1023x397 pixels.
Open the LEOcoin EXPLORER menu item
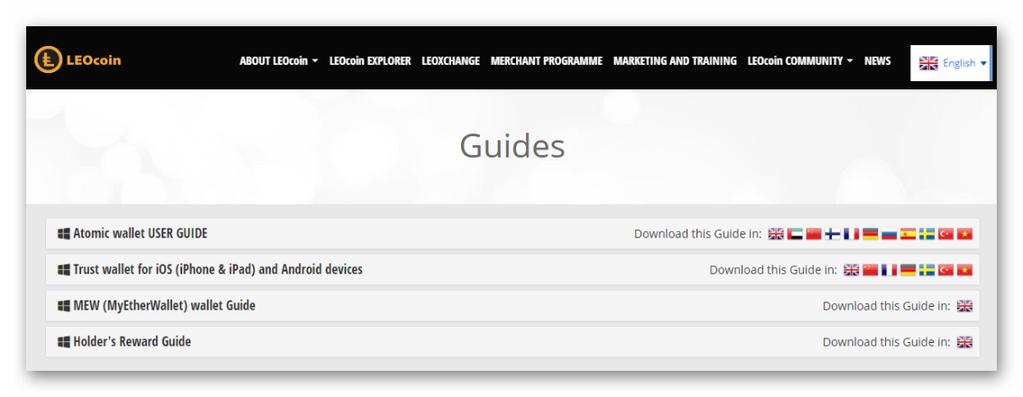pos(370,61)
